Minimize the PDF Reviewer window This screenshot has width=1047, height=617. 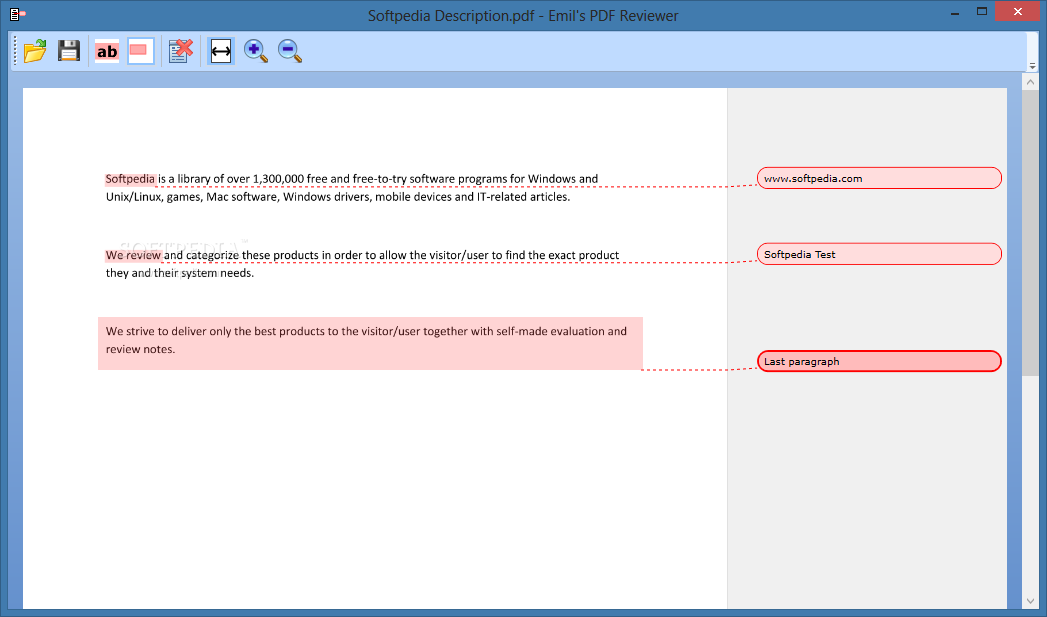(955, 12)
